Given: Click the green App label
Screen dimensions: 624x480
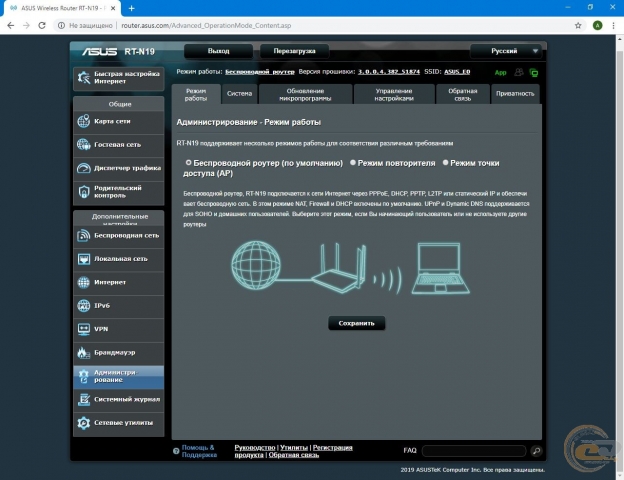Looking at the screenshot, I should tap(501, 72).
